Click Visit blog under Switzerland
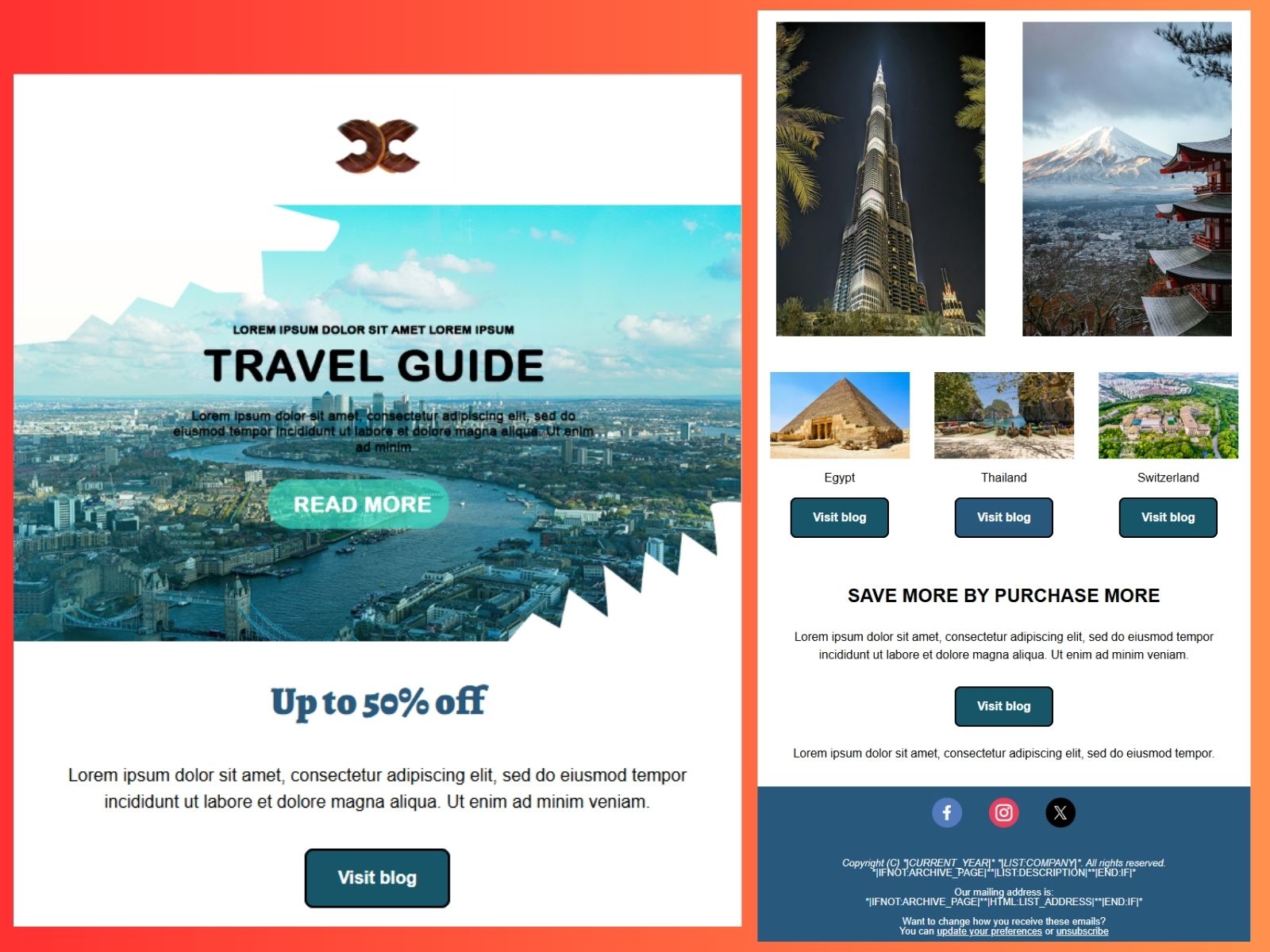The height and width of the screenshot is (952, 1270). click(x=1168, y=517)
